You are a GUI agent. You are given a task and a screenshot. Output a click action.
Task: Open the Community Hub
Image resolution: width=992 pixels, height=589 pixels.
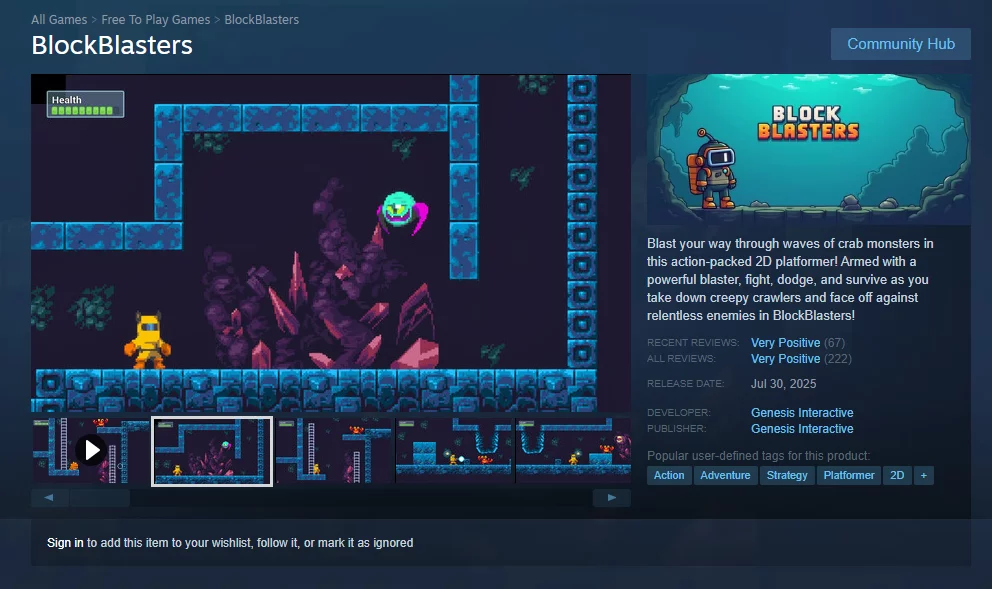coord(900,44)
